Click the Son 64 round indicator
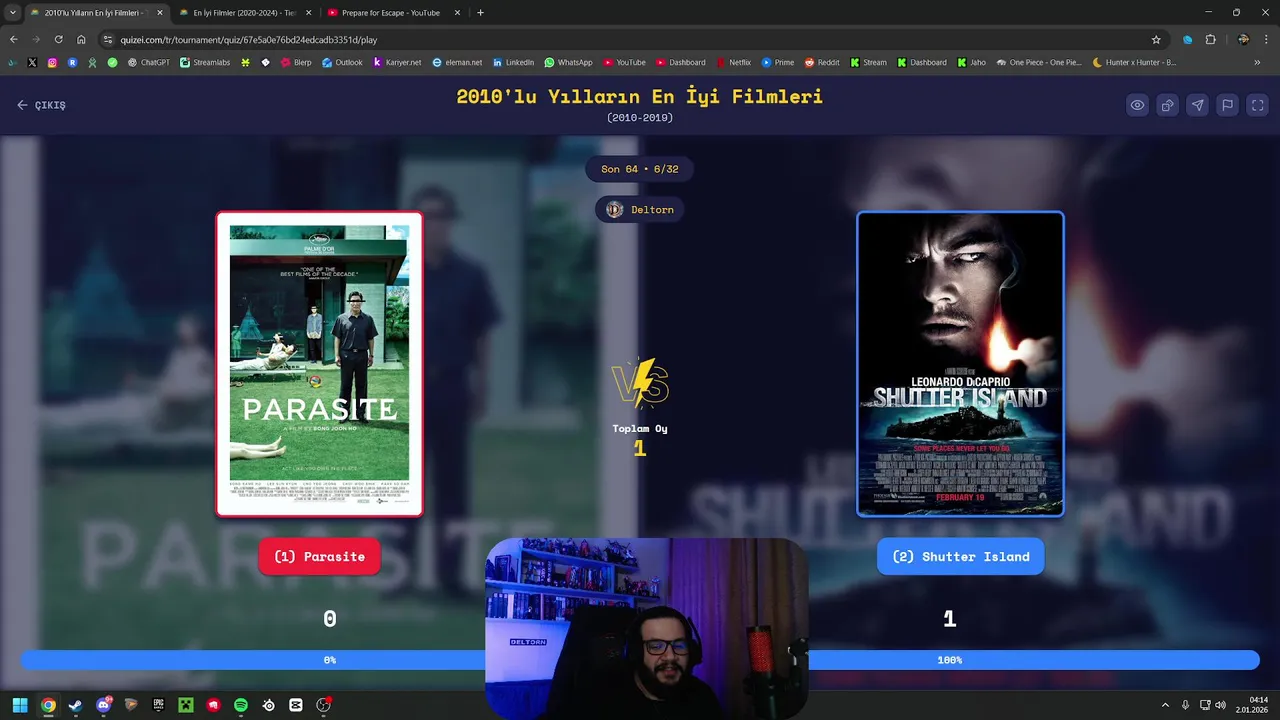1280x720 pixels. (x=640, y=169)
